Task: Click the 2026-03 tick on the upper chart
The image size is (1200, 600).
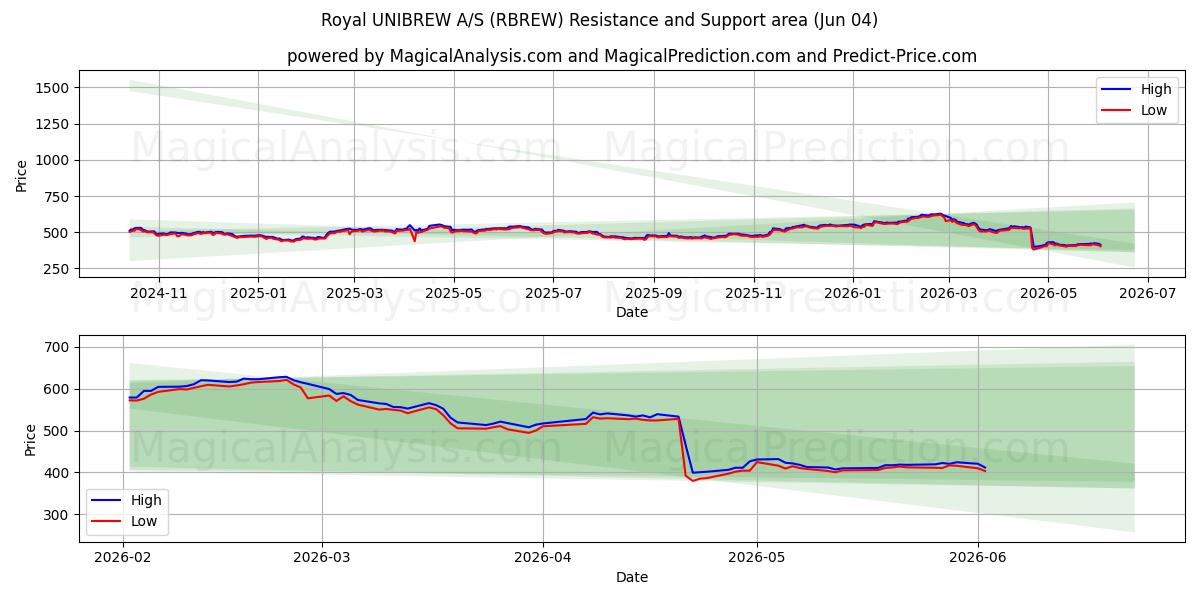Action: (949, 294)
